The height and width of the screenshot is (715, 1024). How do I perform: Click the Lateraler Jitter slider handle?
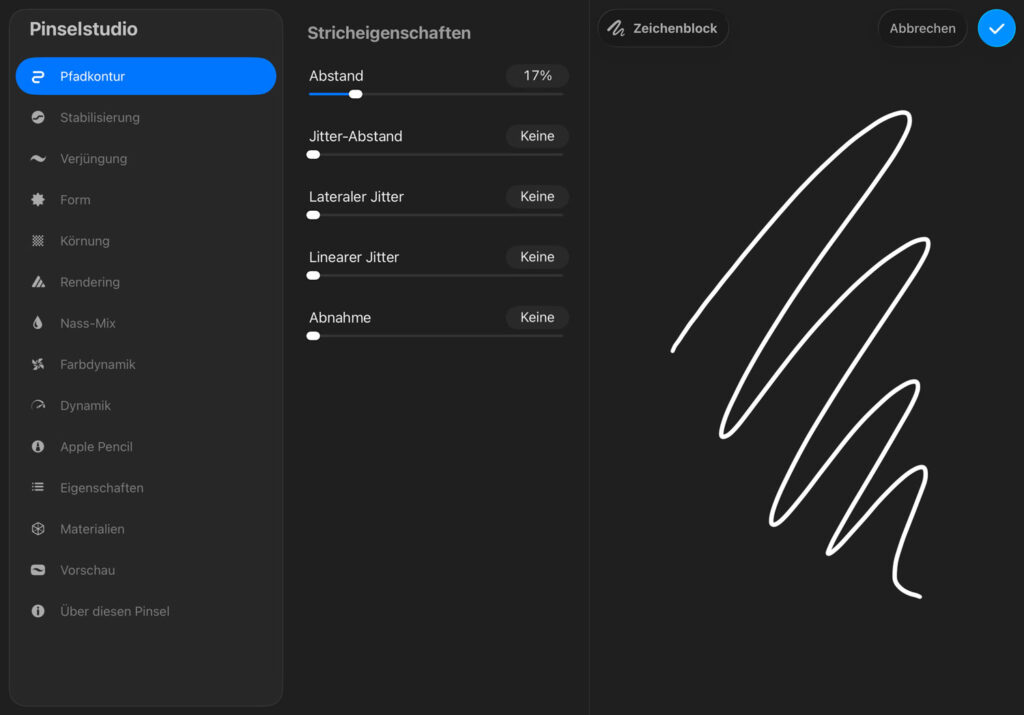pyautogui.click(x=313, y=215)
